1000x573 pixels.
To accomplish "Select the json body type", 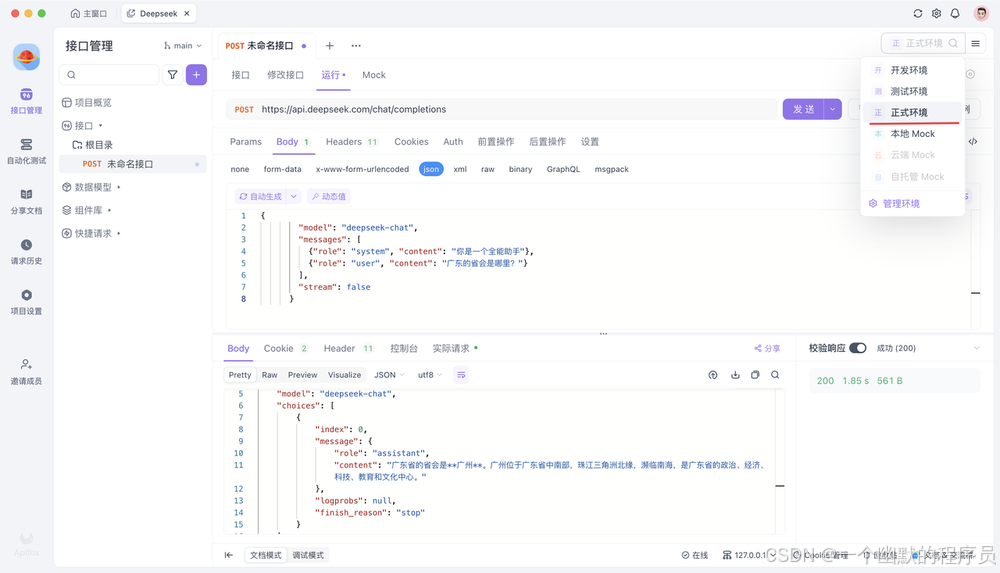I will point(431,169).
